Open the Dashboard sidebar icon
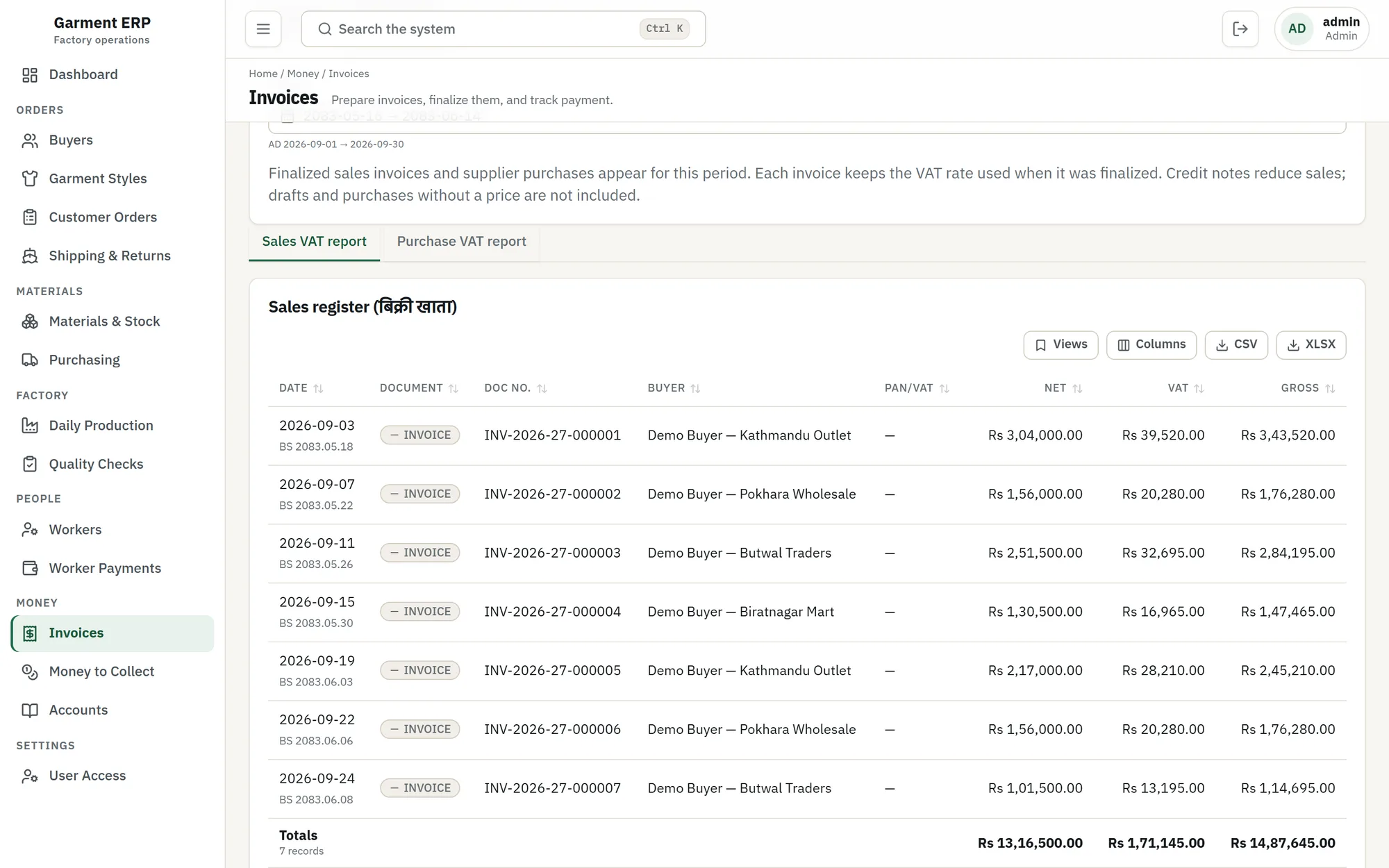Screen dimensions: 1389x868 tap(30, 75)
